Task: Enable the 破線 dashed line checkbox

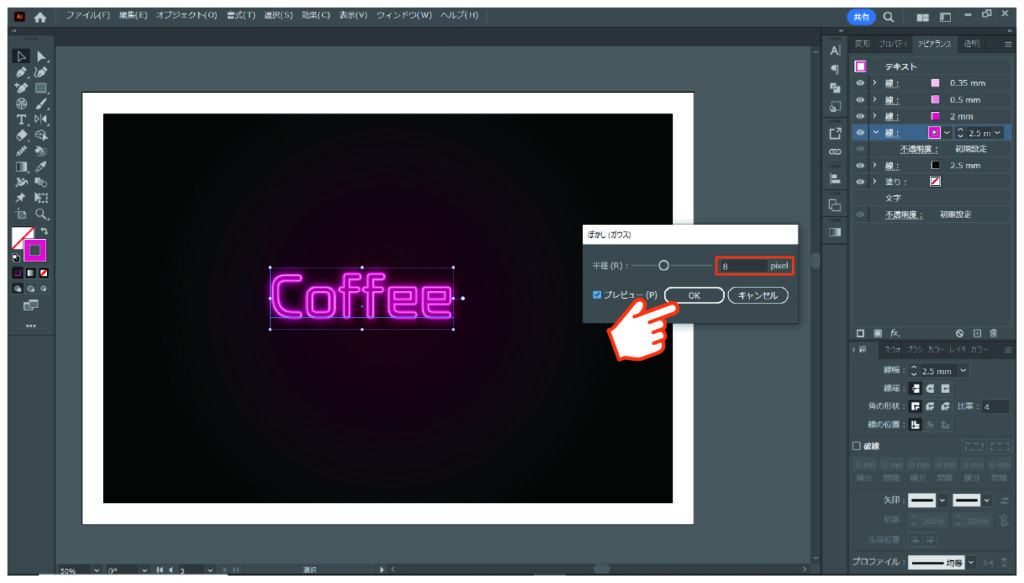Action: 856,446
